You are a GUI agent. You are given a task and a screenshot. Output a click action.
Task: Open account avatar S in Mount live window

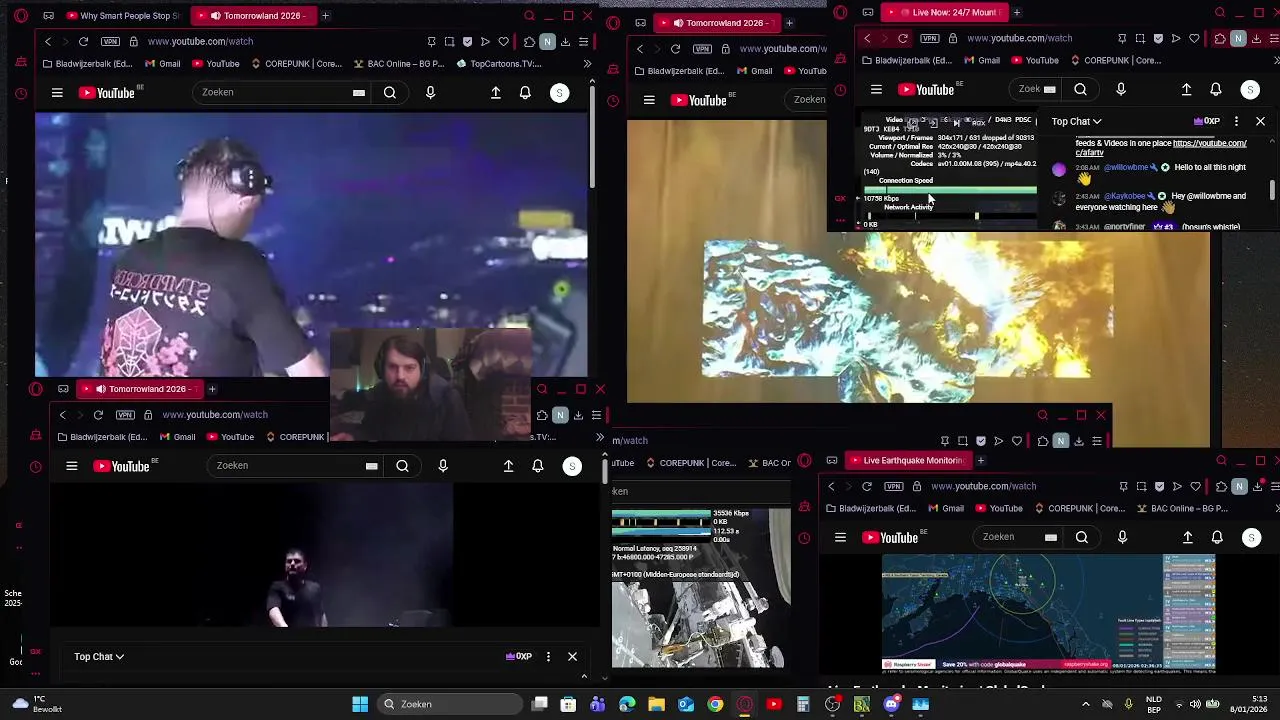click(x=1250, y=89)
